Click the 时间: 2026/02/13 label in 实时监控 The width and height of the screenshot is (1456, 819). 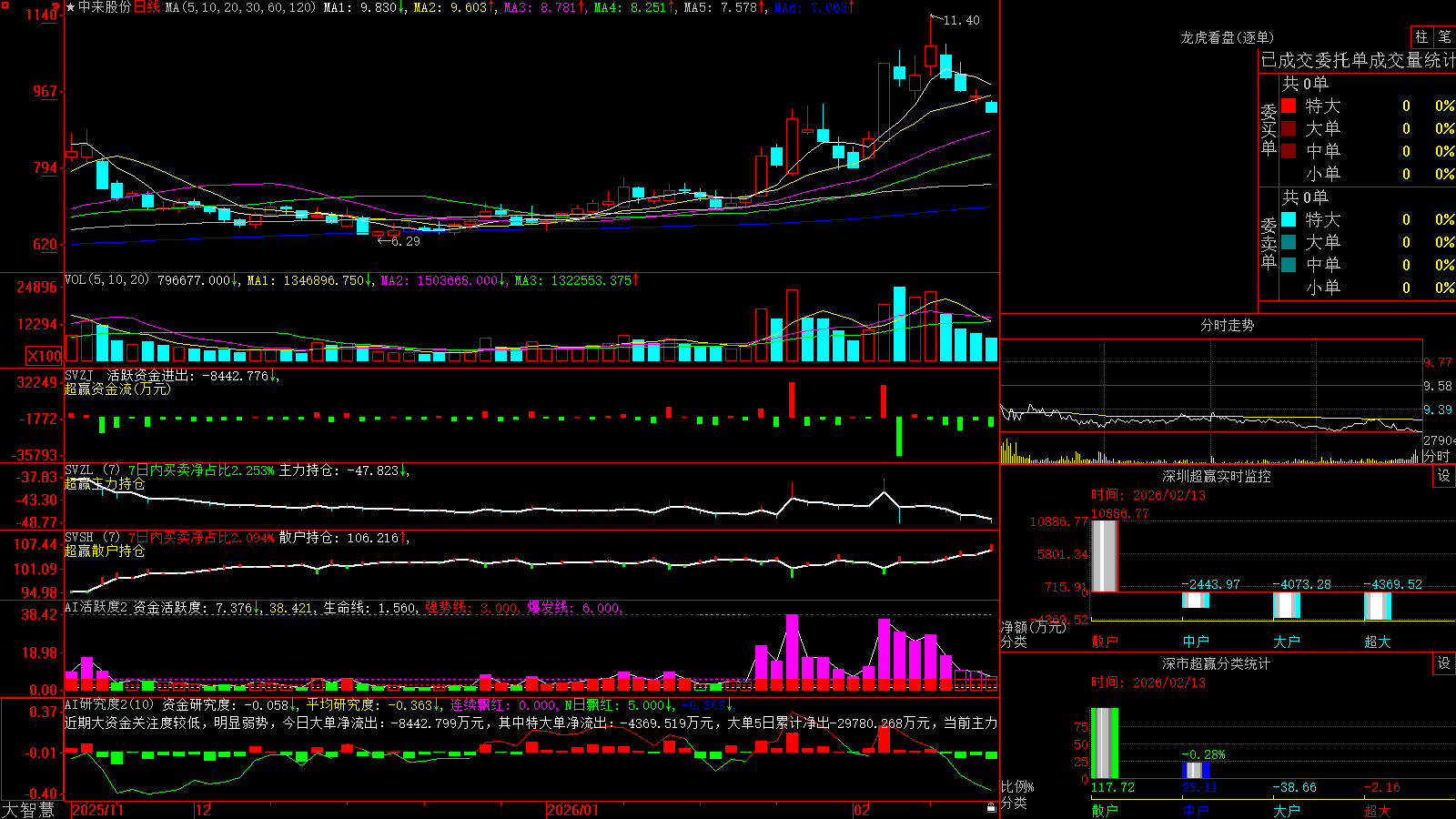[x=1148, y=495]
